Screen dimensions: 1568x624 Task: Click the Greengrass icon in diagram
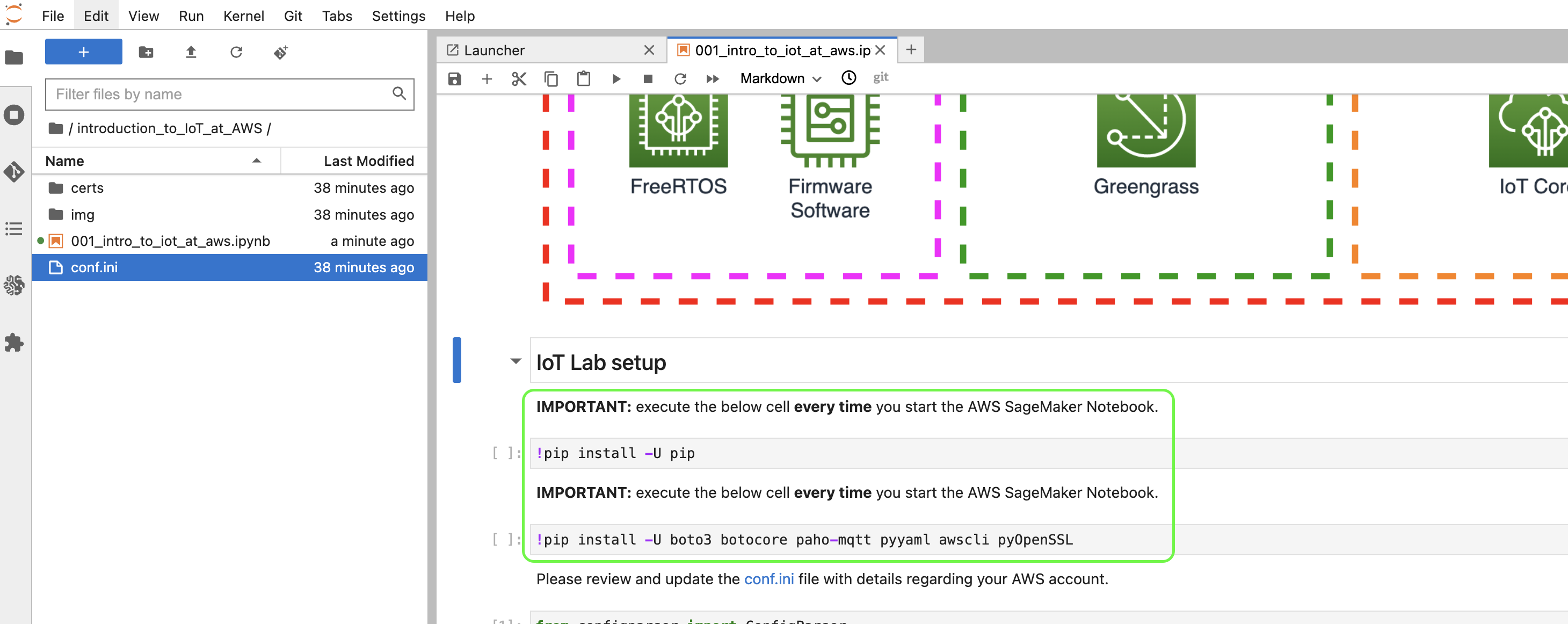1146,130
